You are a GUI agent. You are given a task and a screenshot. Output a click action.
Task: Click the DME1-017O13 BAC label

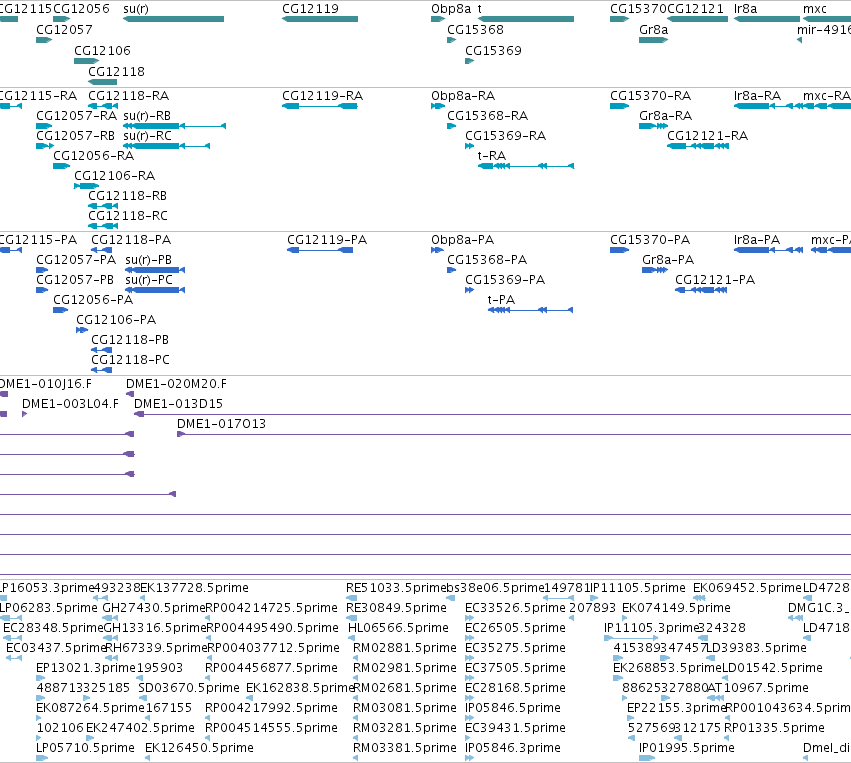pyautogui.click(x=221, y=424)
